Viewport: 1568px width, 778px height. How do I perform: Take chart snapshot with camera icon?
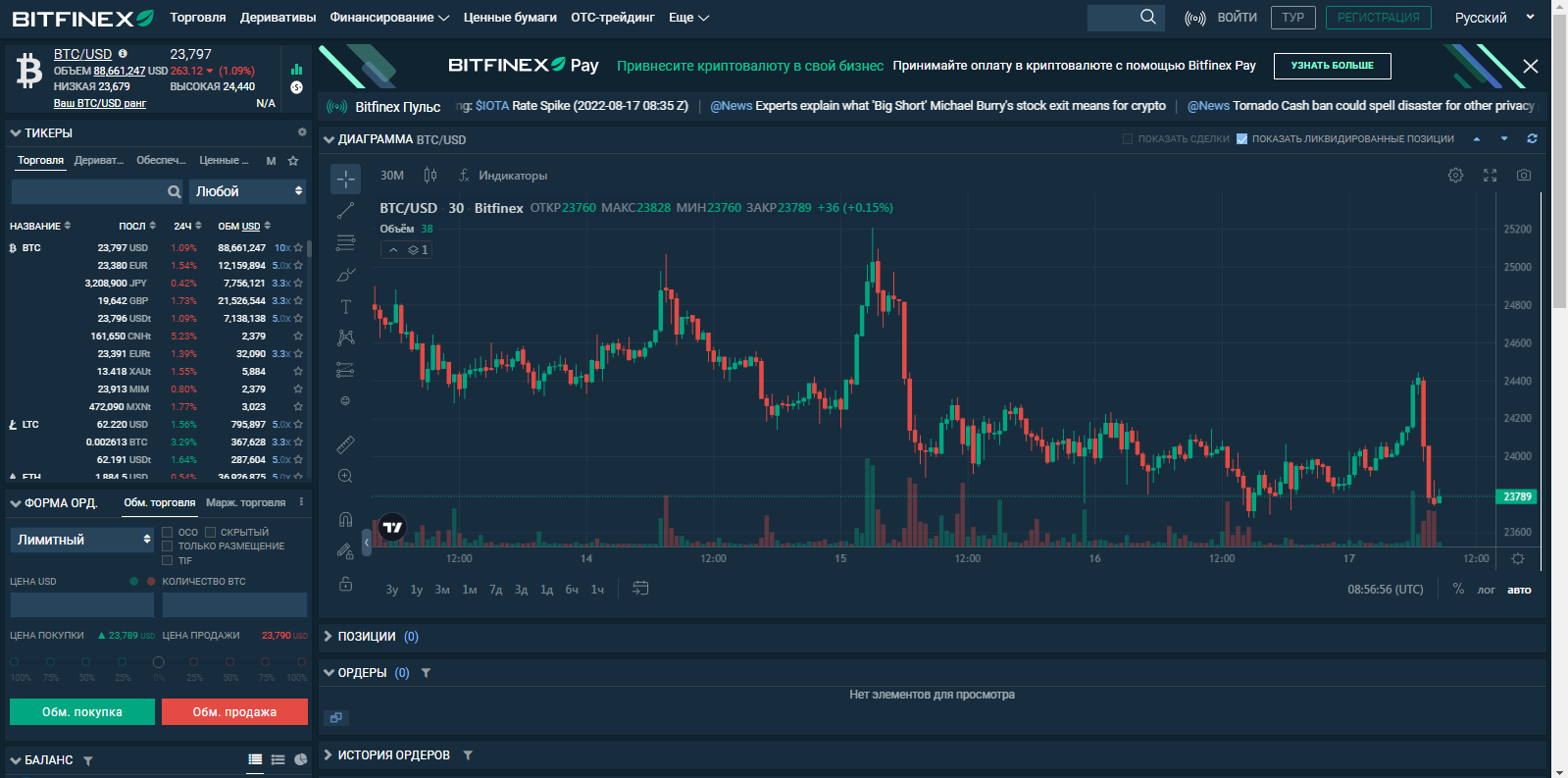[1523, 175]
